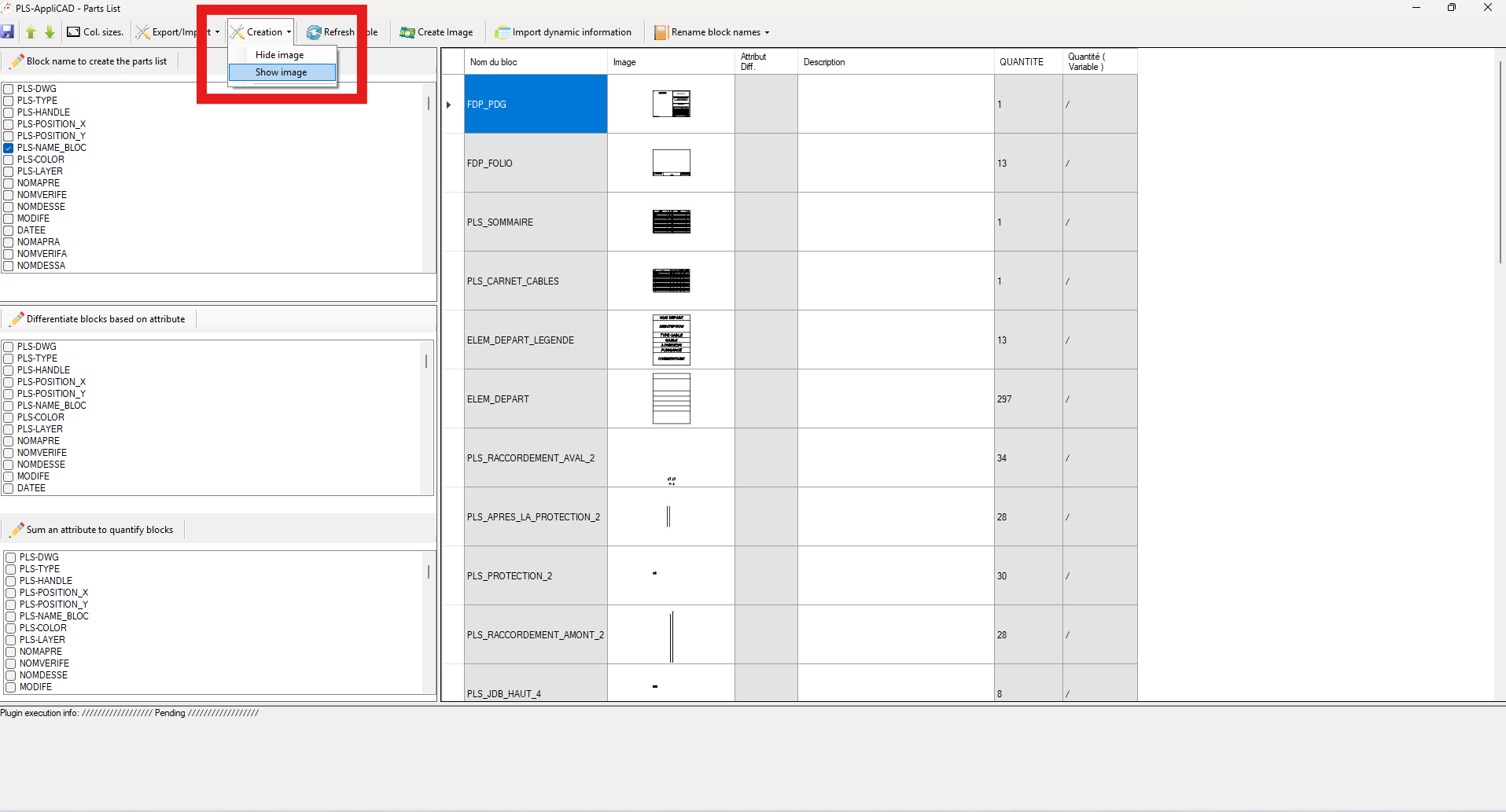
Task: Click the Col. sizes toolbar icon
Action: (x=74, y=32)
